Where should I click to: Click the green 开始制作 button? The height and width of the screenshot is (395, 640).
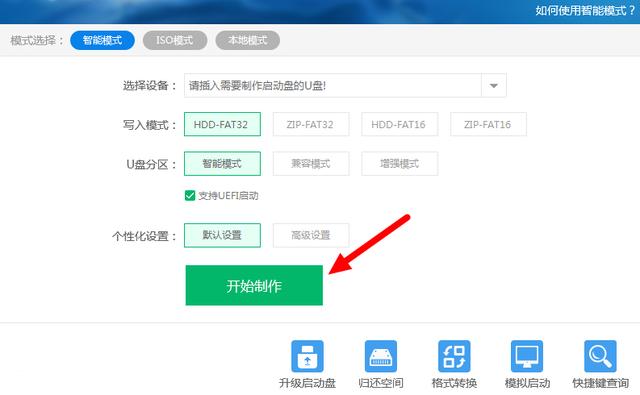click(x=254, y=285)
